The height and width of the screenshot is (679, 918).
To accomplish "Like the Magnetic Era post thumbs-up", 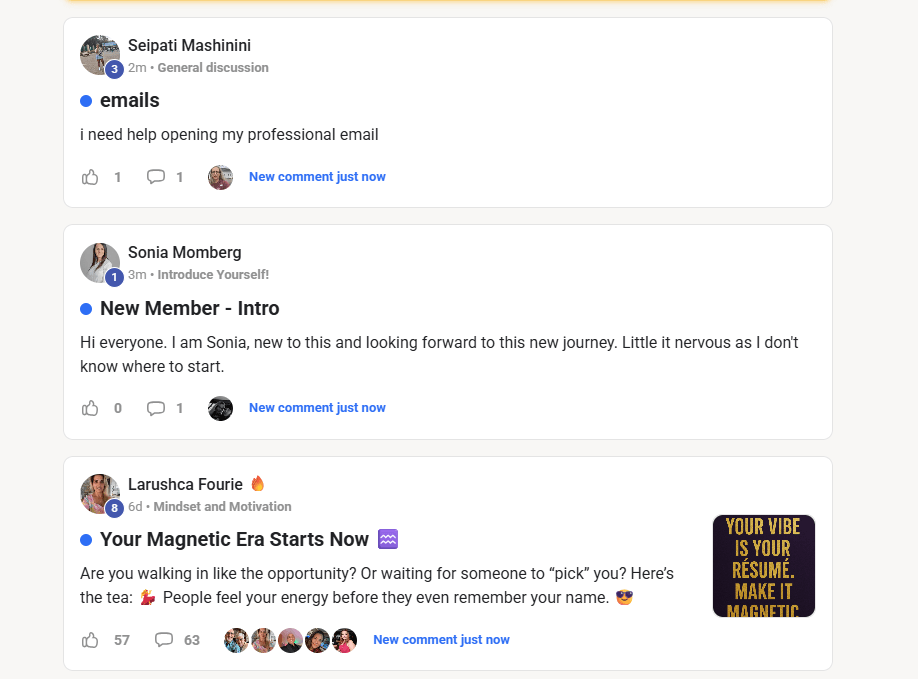I will click(90, 640).
